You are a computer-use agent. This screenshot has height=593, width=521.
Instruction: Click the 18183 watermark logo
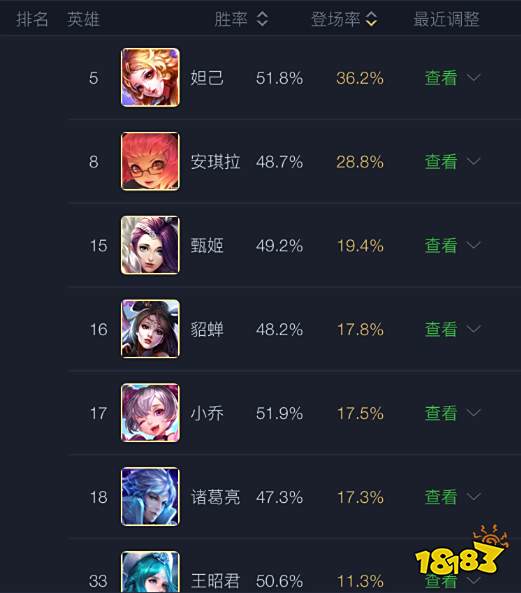pyautogui.click(x=461, y=550)
